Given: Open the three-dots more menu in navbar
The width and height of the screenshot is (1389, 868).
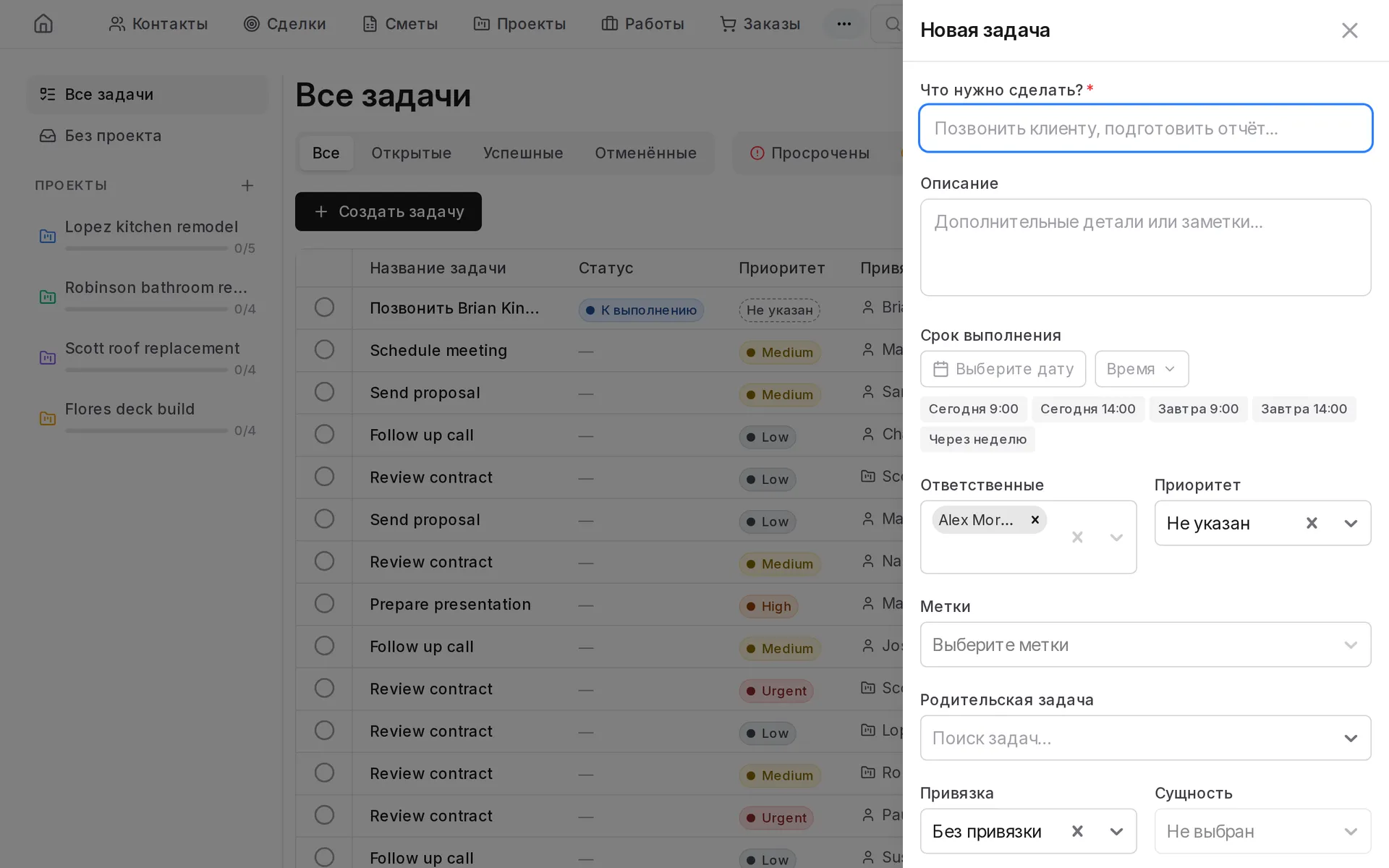Looking at the screenshot, I should (x=844, y=24).
